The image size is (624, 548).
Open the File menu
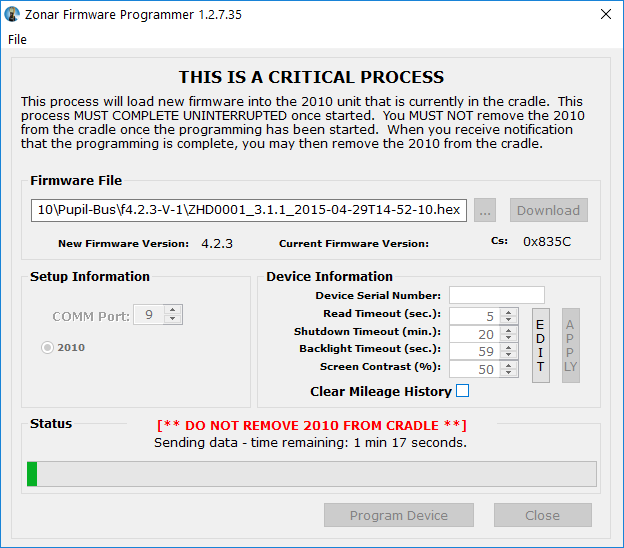point(17,40)
